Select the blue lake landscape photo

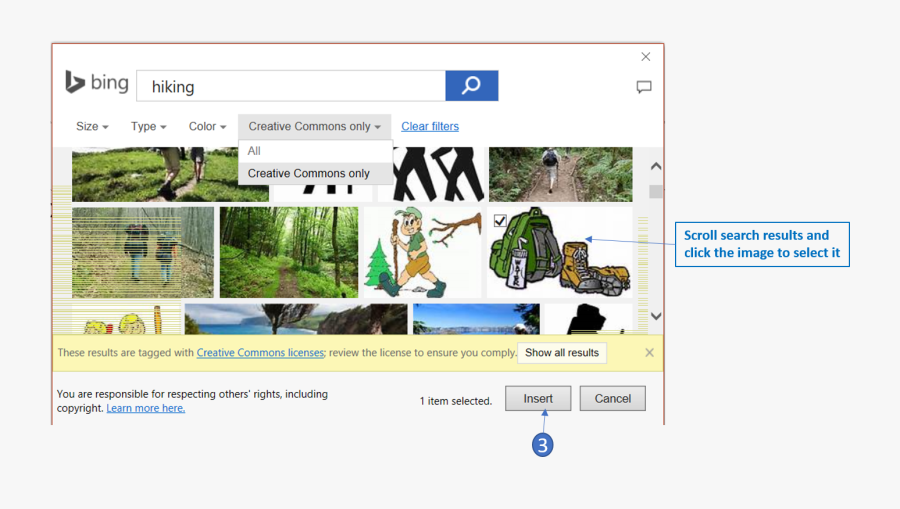(476, 319)
